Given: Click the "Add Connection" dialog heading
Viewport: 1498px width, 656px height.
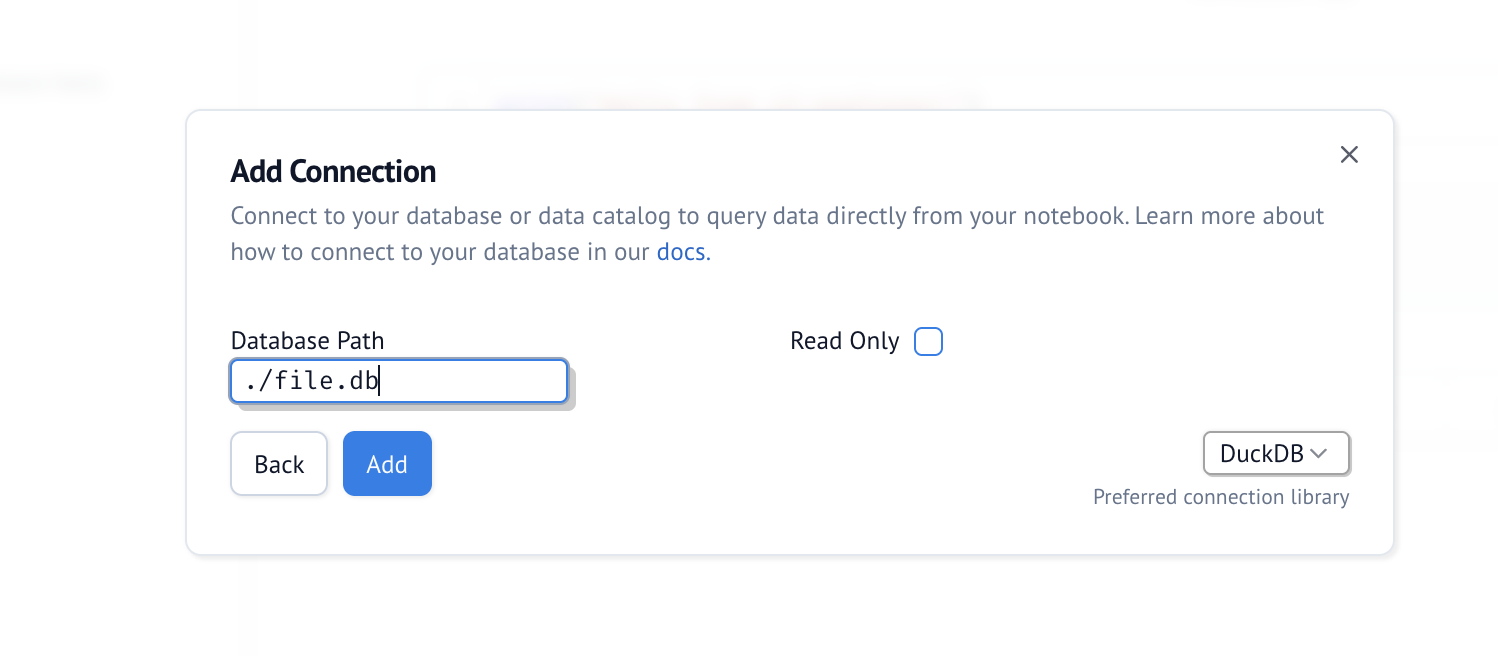Looking at the screenshot, I should pyautogui.click(x=333, y=171).
